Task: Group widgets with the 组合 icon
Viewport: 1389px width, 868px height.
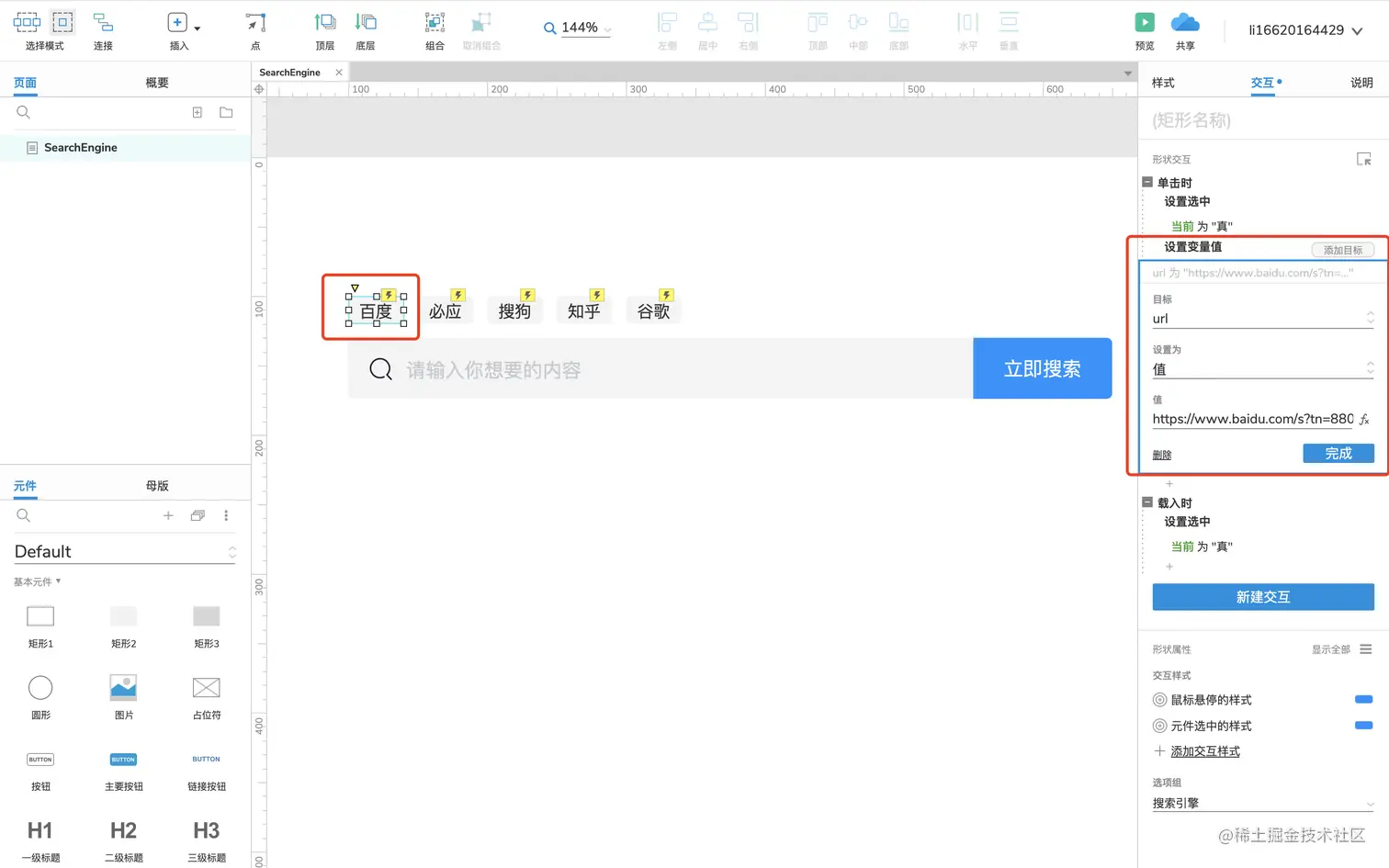Action: pos(435,22)
